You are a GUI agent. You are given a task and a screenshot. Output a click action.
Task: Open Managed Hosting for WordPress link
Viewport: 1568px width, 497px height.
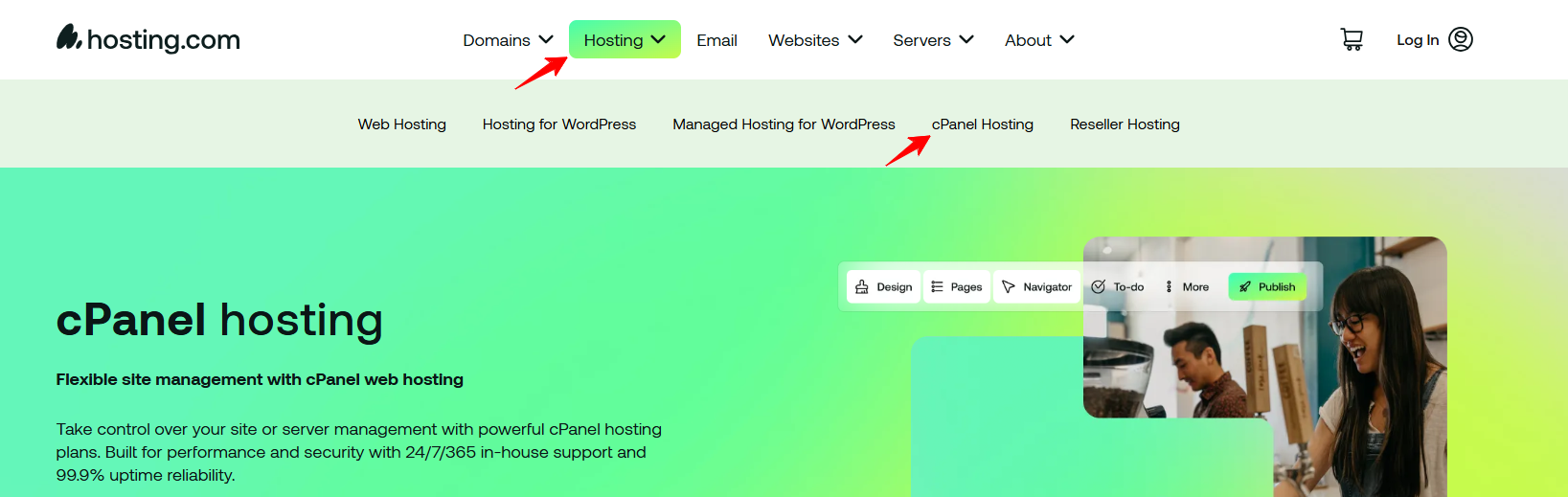pyautogui.click(x=784, y=124)
